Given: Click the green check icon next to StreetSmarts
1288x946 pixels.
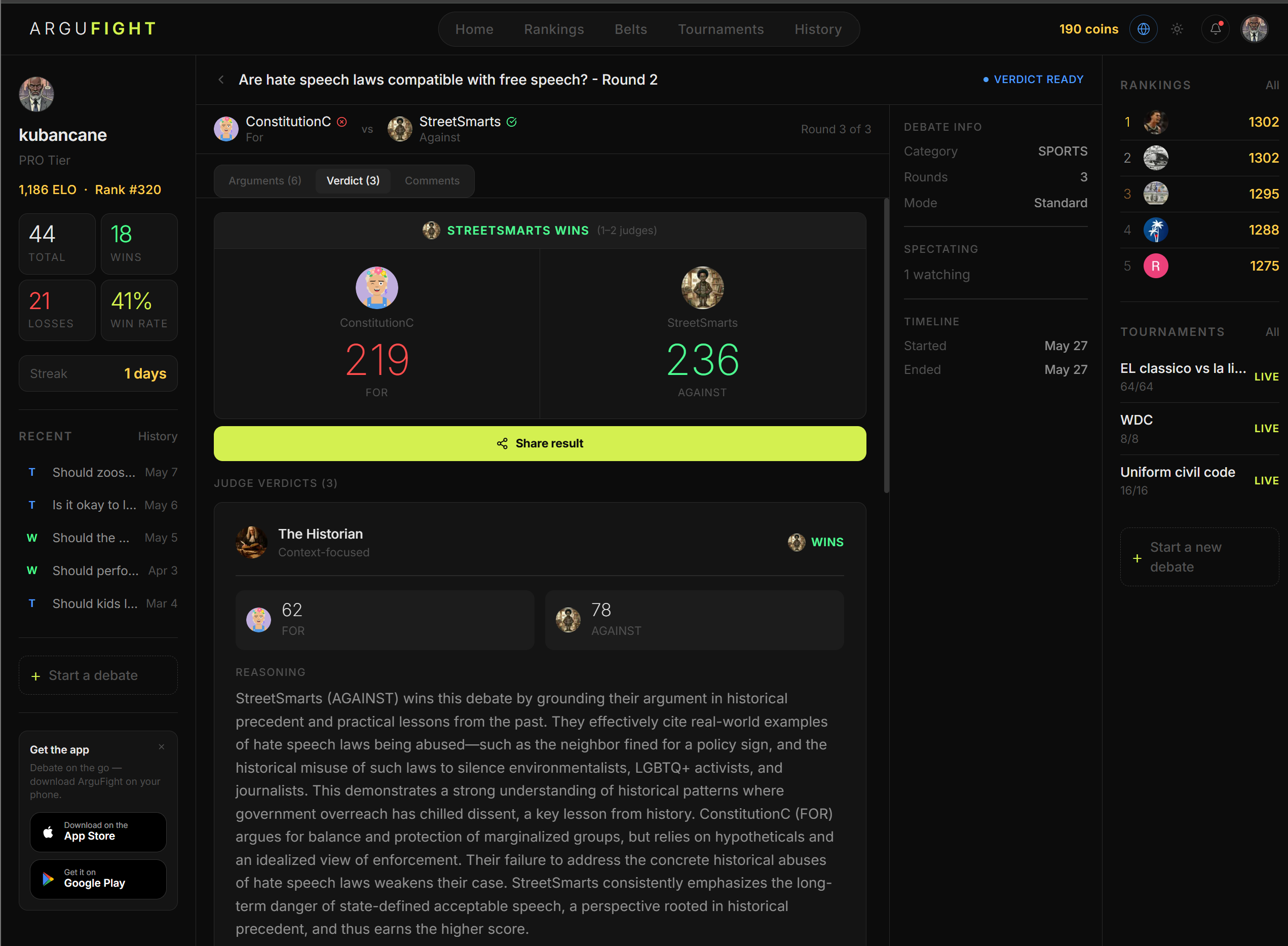Looking at the screenshot, I should (x=512, y=122).
